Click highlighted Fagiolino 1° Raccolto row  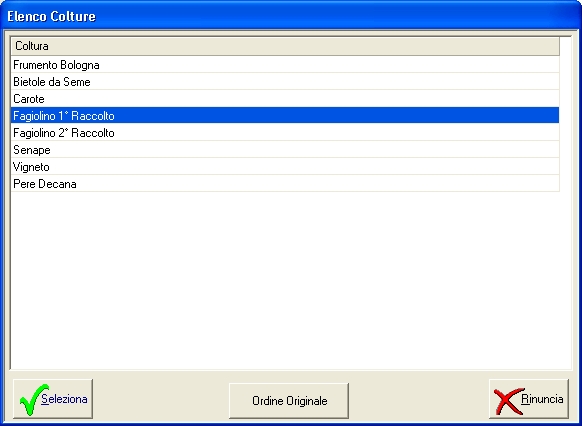tap(285, 115)
